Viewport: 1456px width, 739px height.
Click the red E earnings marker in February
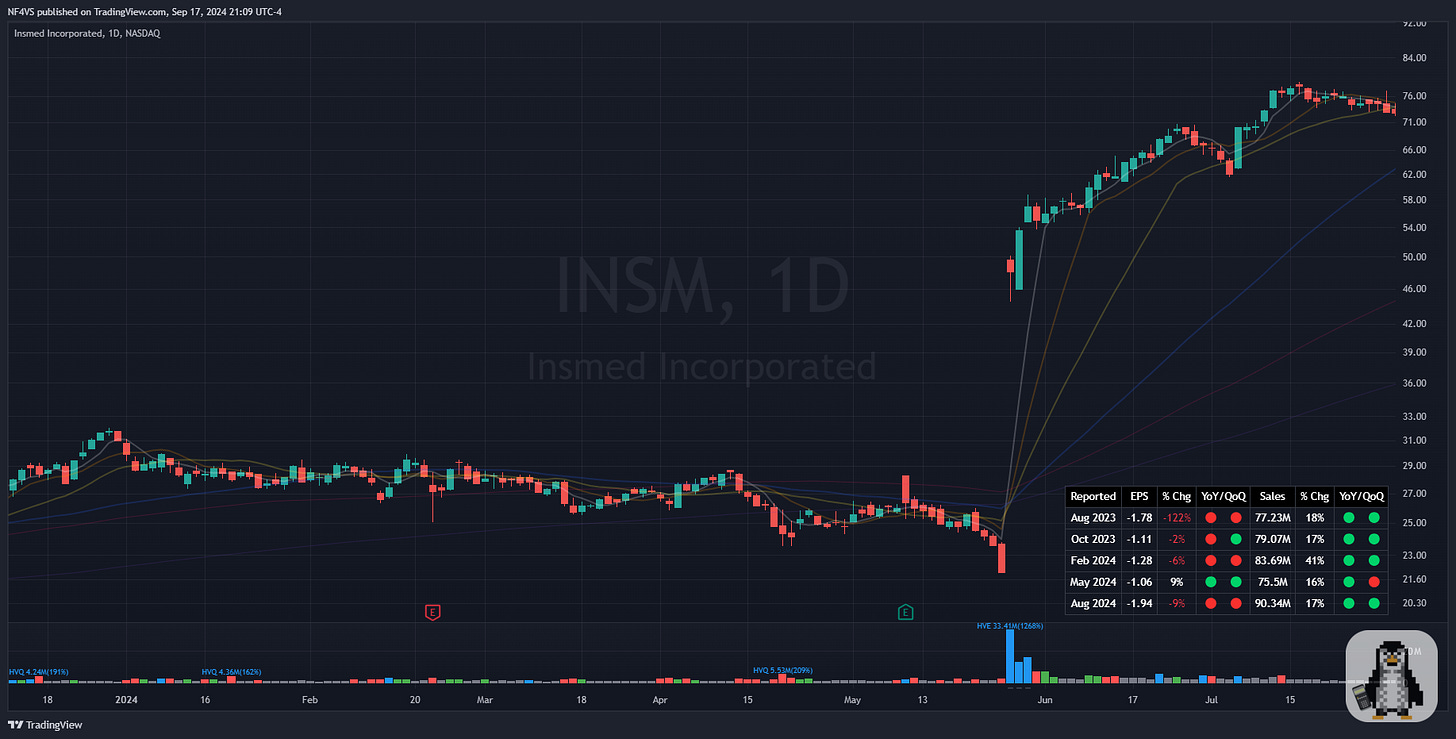(433, 612)
